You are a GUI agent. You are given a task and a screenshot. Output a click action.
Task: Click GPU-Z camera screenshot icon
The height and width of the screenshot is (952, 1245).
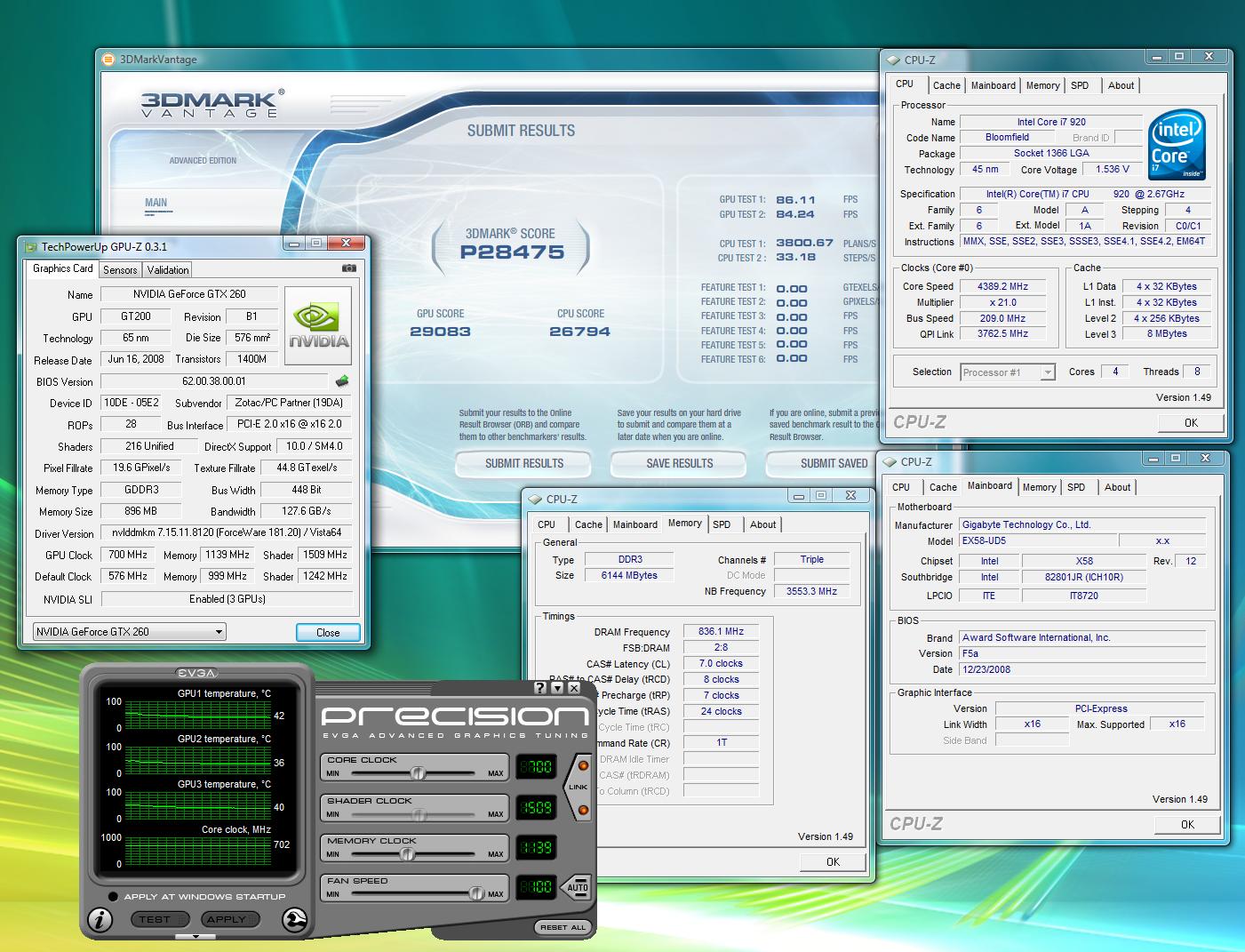pos(349,268)
